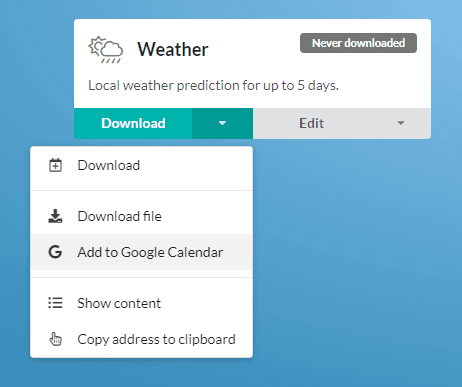The width and height of the screenshot is (462, 387).
Task: Select Add to Google Calendar
Action: (141, 252)
